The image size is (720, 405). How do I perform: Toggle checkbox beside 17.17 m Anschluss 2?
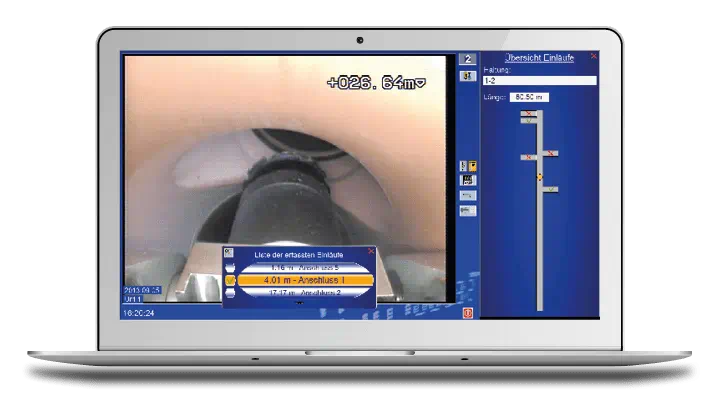pos(230,292)
